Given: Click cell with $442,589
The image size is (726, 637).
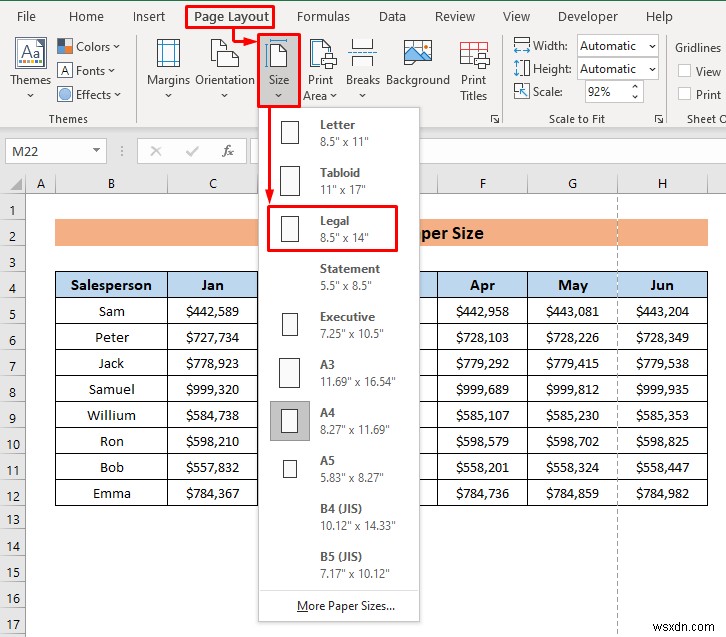Looking at the screenshot, I should click(x=212, y=311).
